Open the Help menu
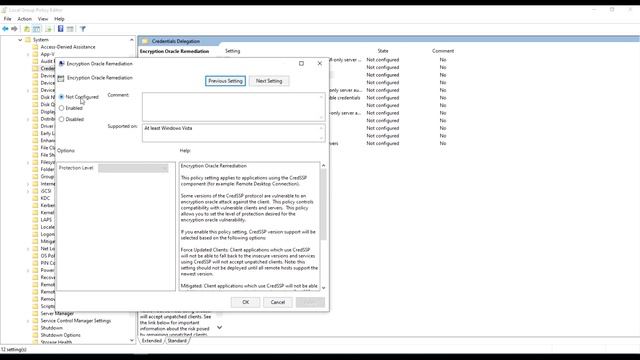 pos(60,19)
